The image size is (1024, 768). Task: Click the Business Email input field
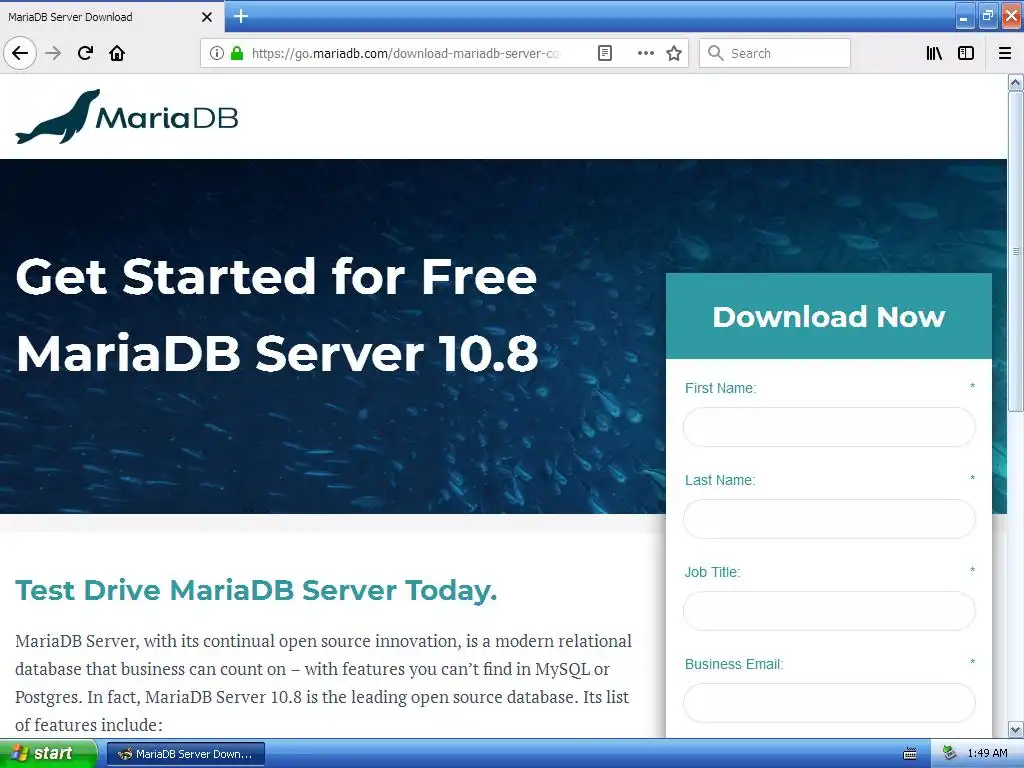click(x=829, y=703)
